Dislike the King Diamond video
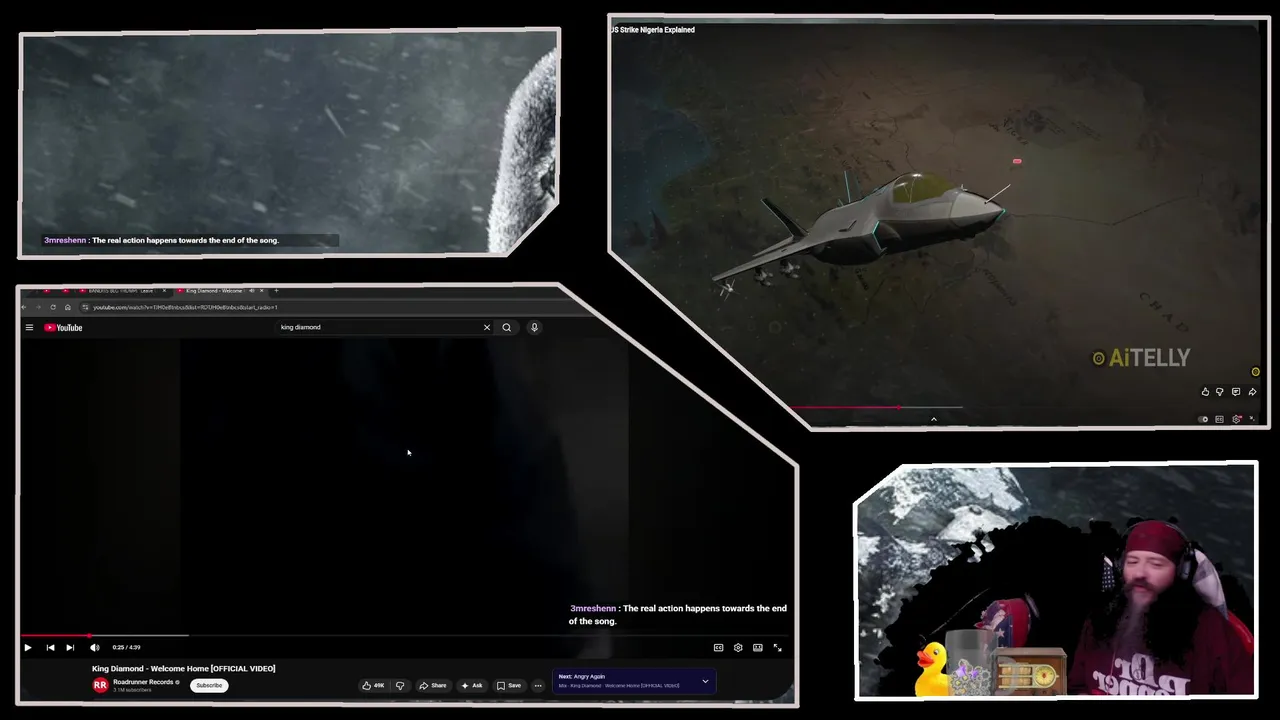 400,685
